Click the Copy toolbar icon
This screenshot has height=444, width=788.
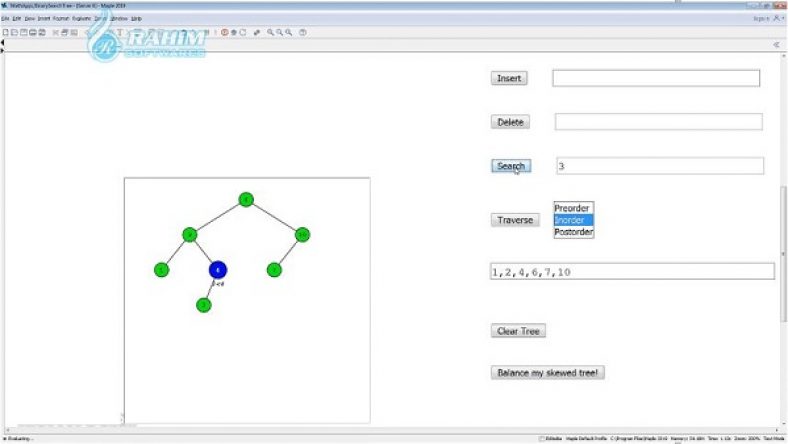point(65,32)
